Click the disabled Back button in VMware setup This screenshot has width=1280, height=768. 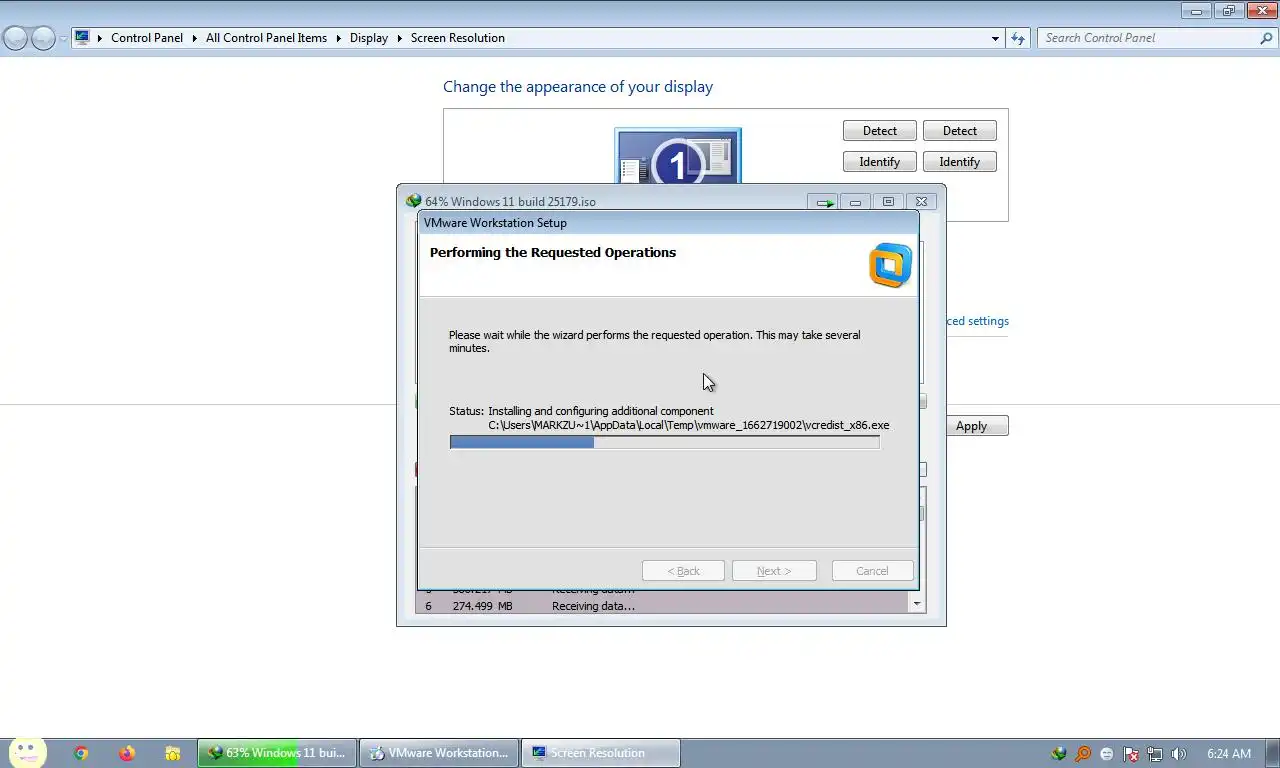coord(683,571)
